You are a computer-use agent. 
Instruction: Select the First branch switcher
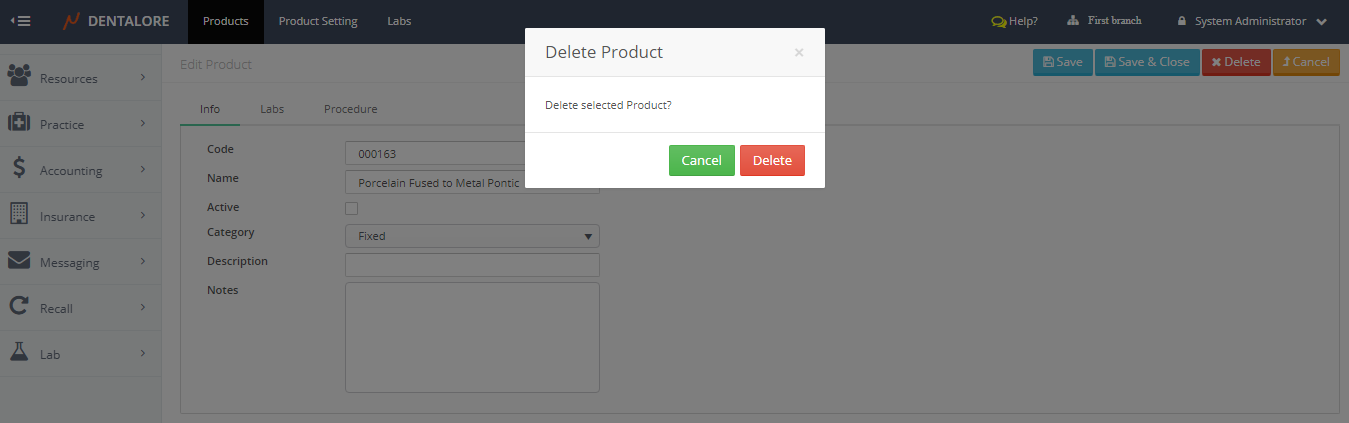1104,21
